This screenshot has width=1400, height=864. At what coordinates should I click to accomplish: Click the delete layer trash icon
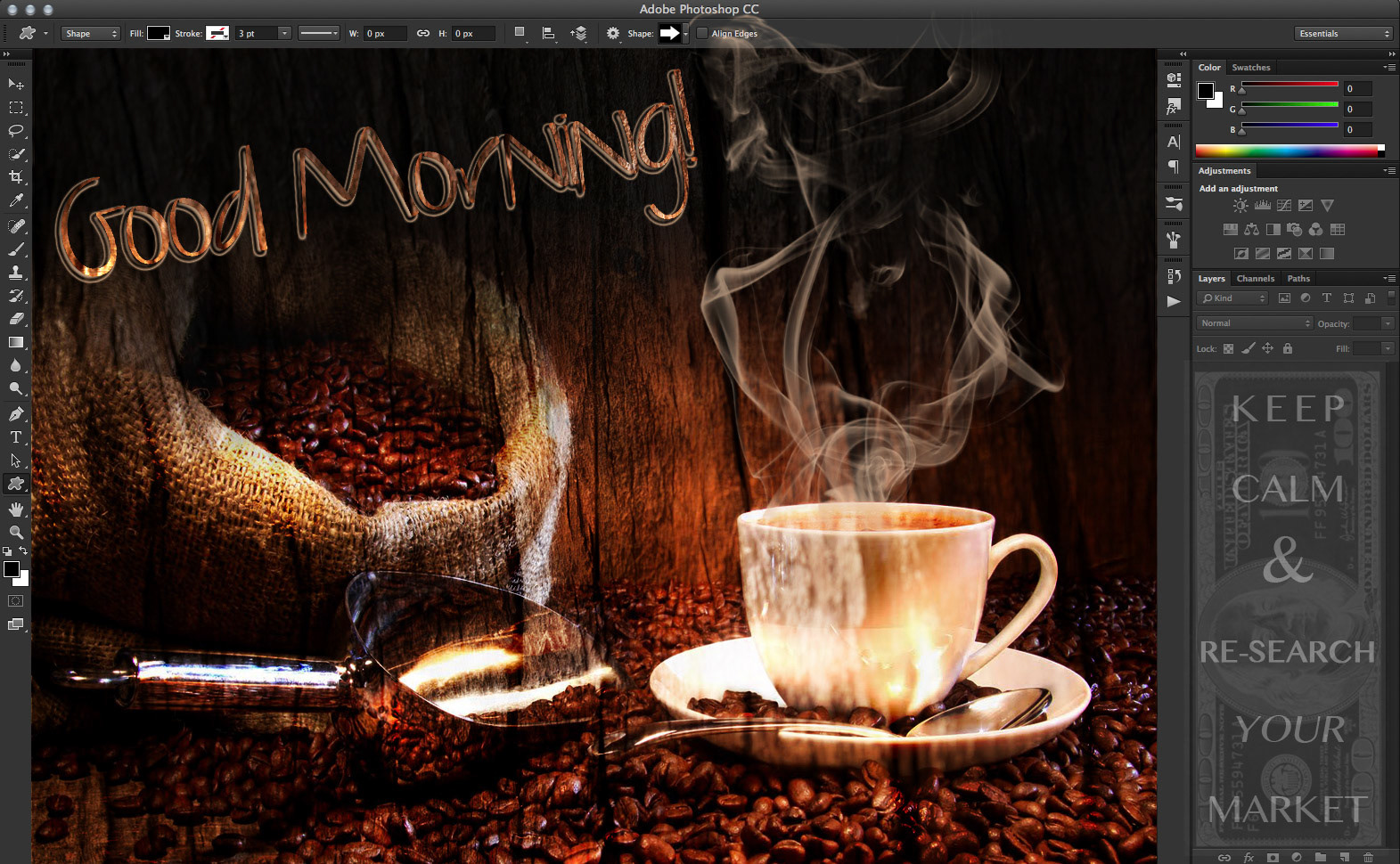coord(1368,858)
